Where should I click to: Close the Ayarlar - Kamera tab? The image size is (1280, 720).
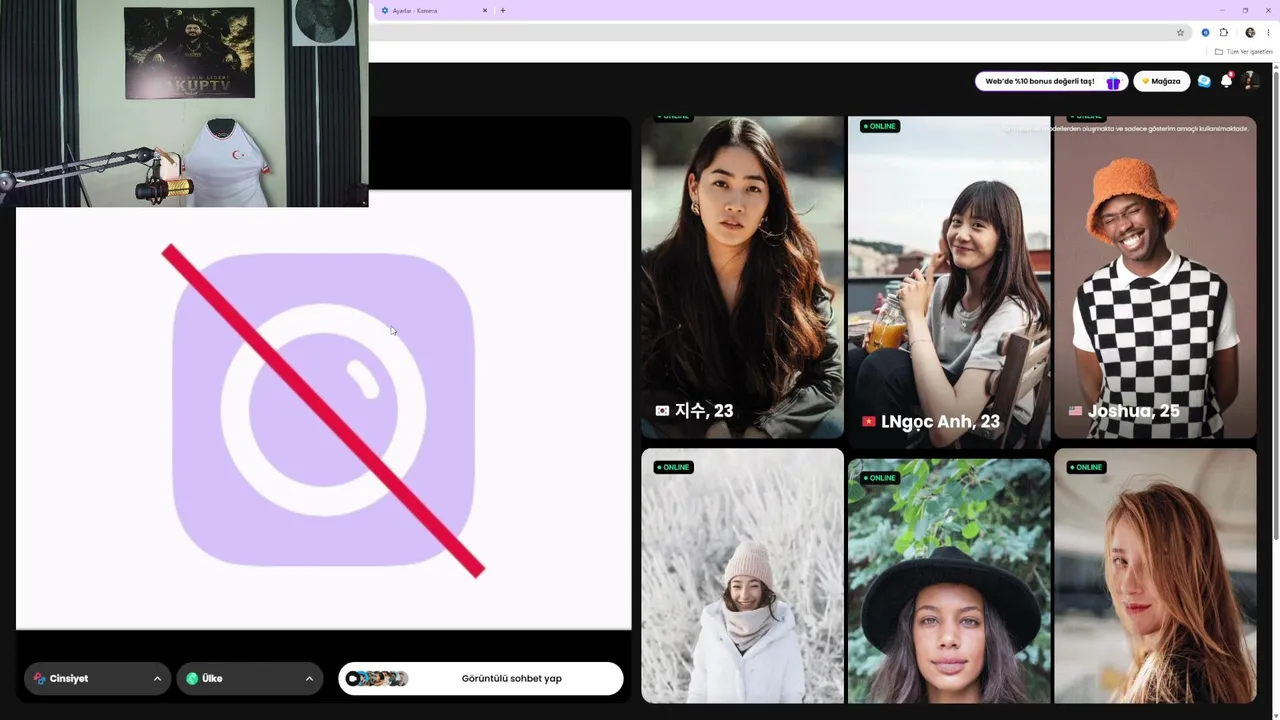(x=485, y=10)
